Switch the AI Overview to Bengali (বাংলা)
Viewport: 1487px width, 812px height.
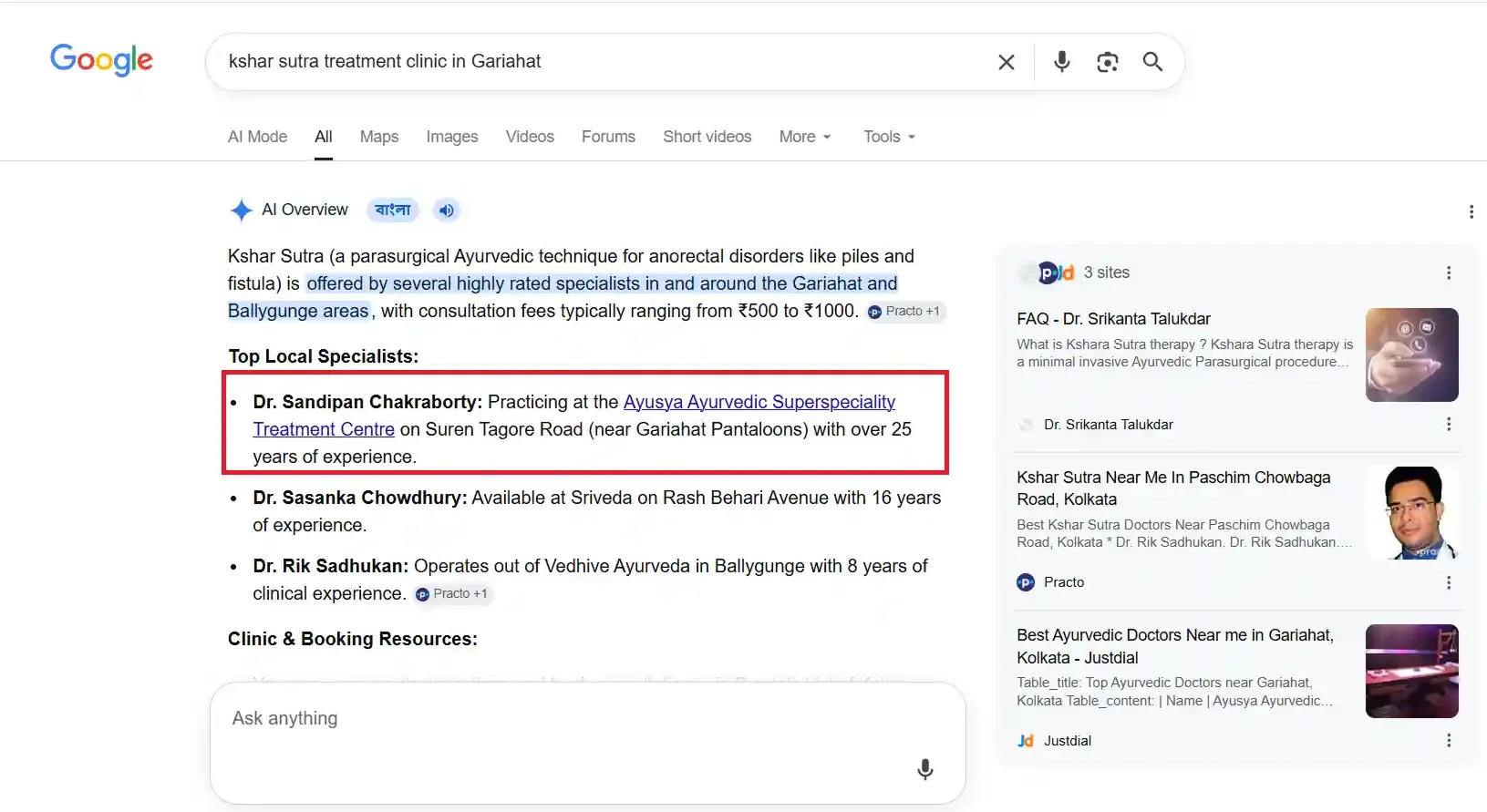tap(393, 211)
